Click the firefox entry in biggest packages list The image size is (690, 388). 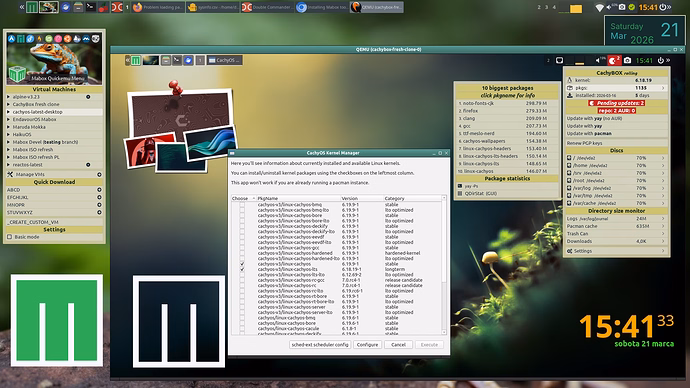507,111
